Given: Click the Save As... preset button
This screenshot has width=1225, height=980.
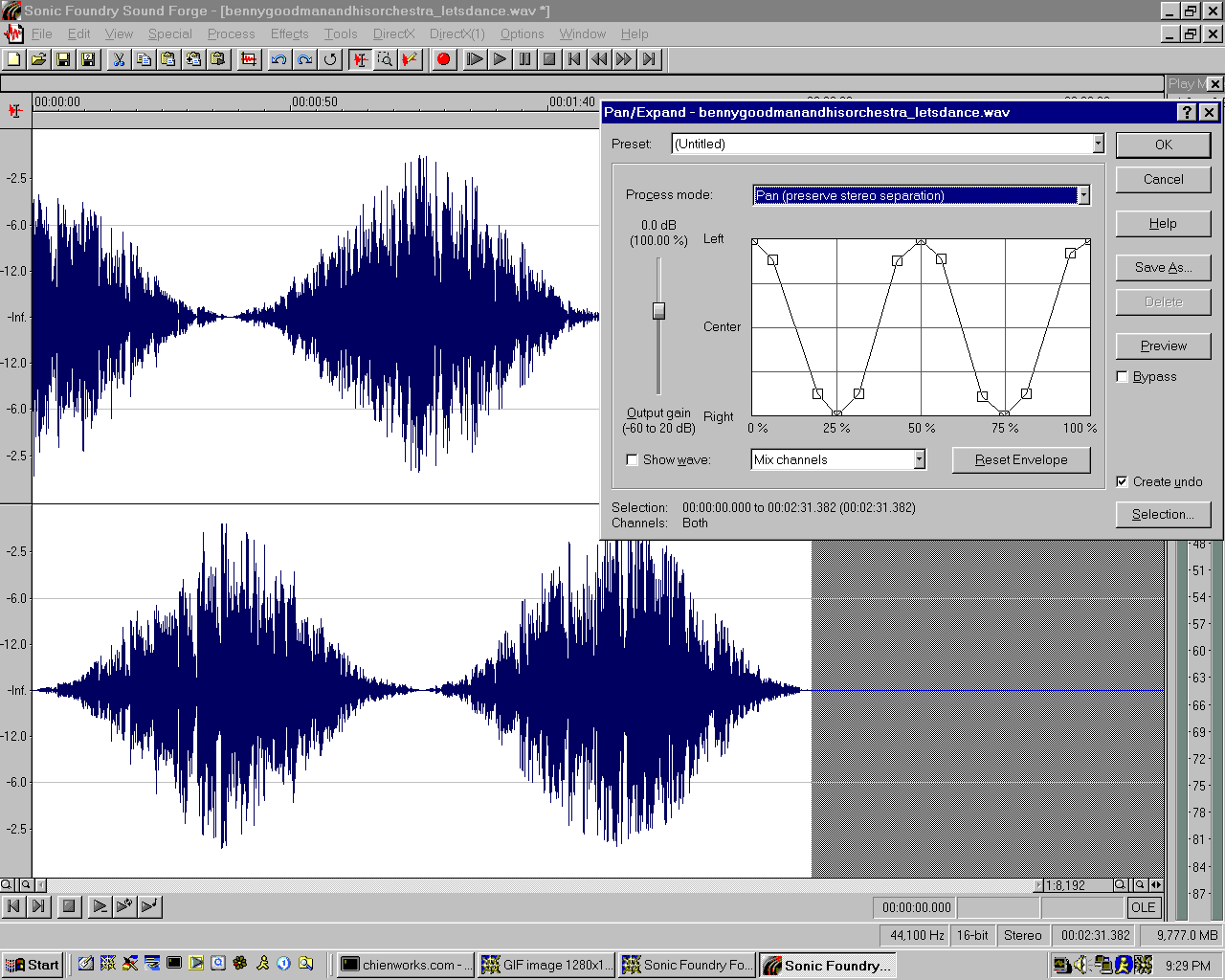Looking at the screenshot, I should pos(1164,267).
